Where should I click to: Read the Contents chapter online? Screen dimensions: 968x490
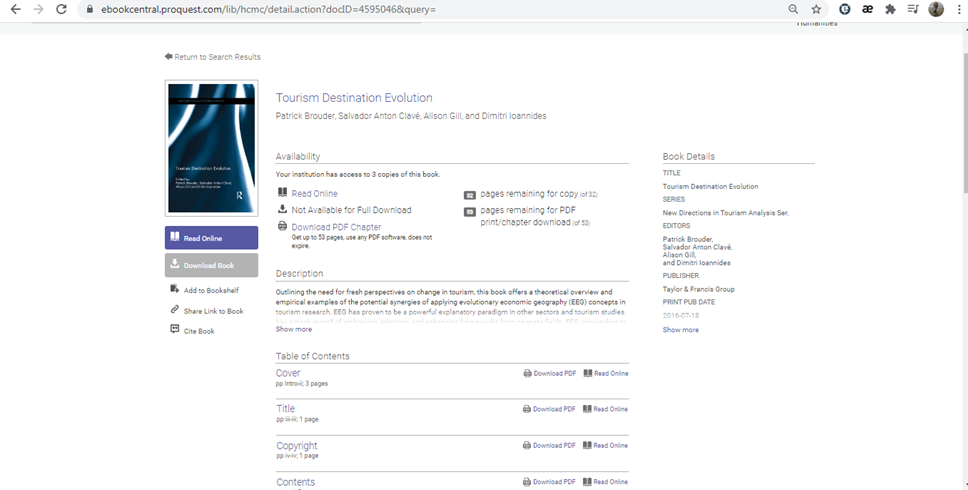[x=605, y=482]
